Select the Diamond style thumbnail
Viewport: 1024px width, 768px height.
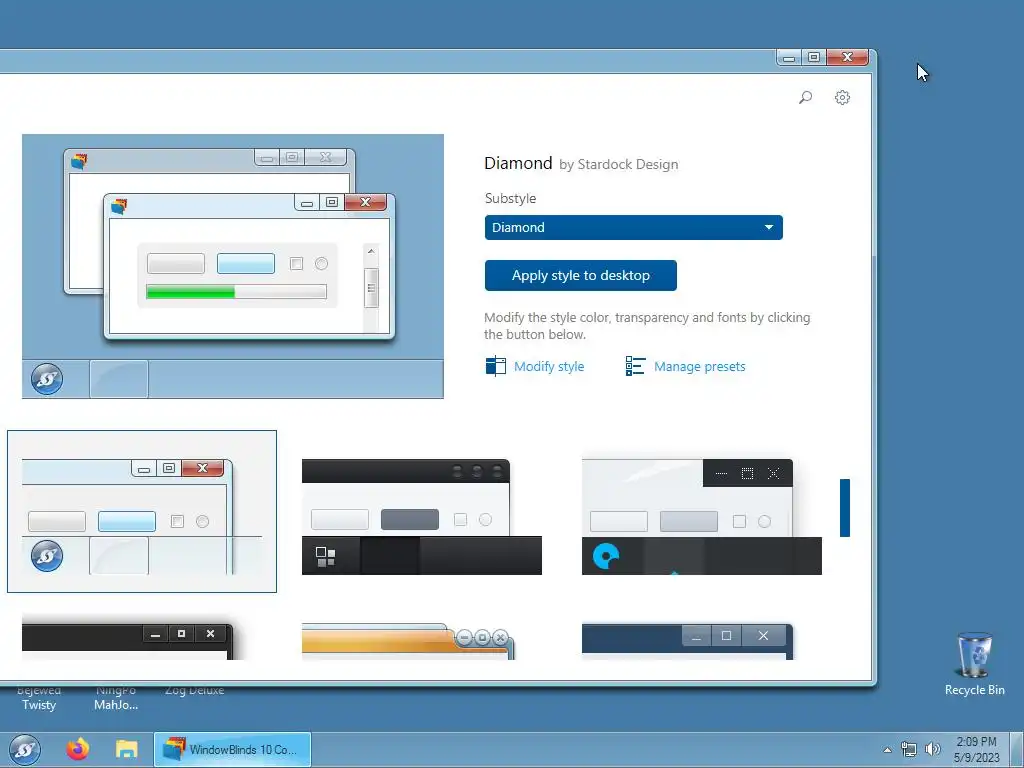(x=142, y=511)
